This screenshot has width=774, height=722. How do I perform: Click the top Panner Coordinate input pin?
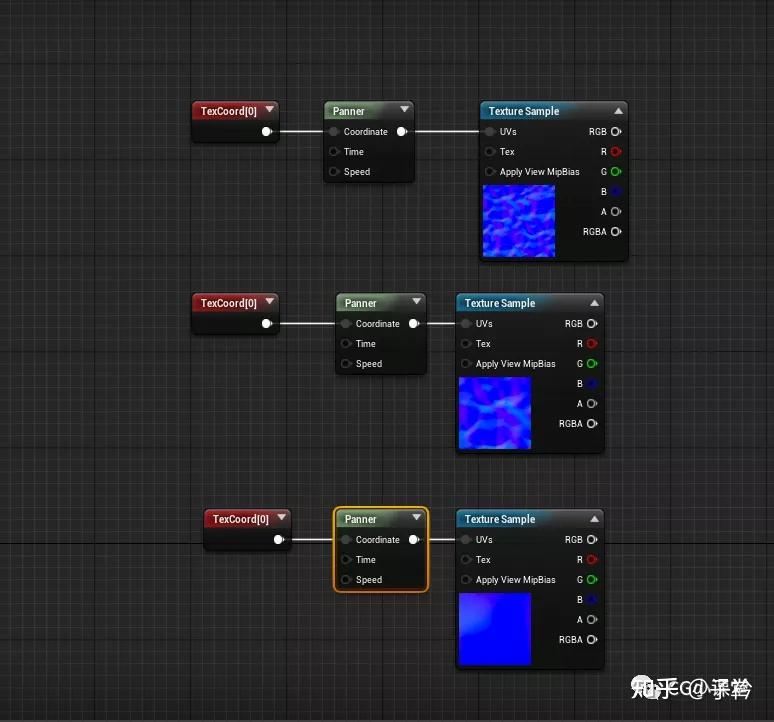334,131
